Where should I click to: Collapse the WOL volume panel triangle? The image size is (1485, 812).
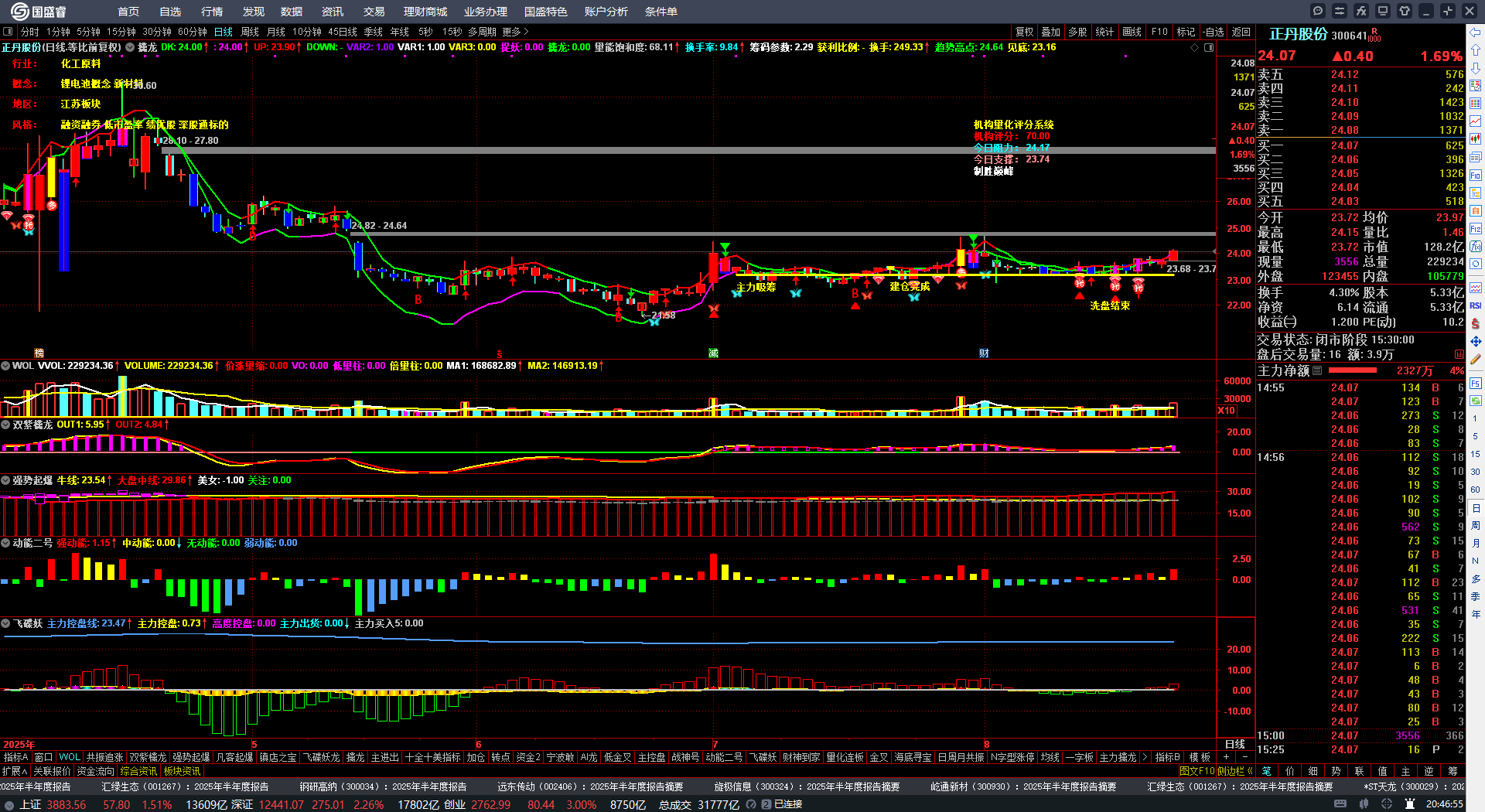pos(5,366)
